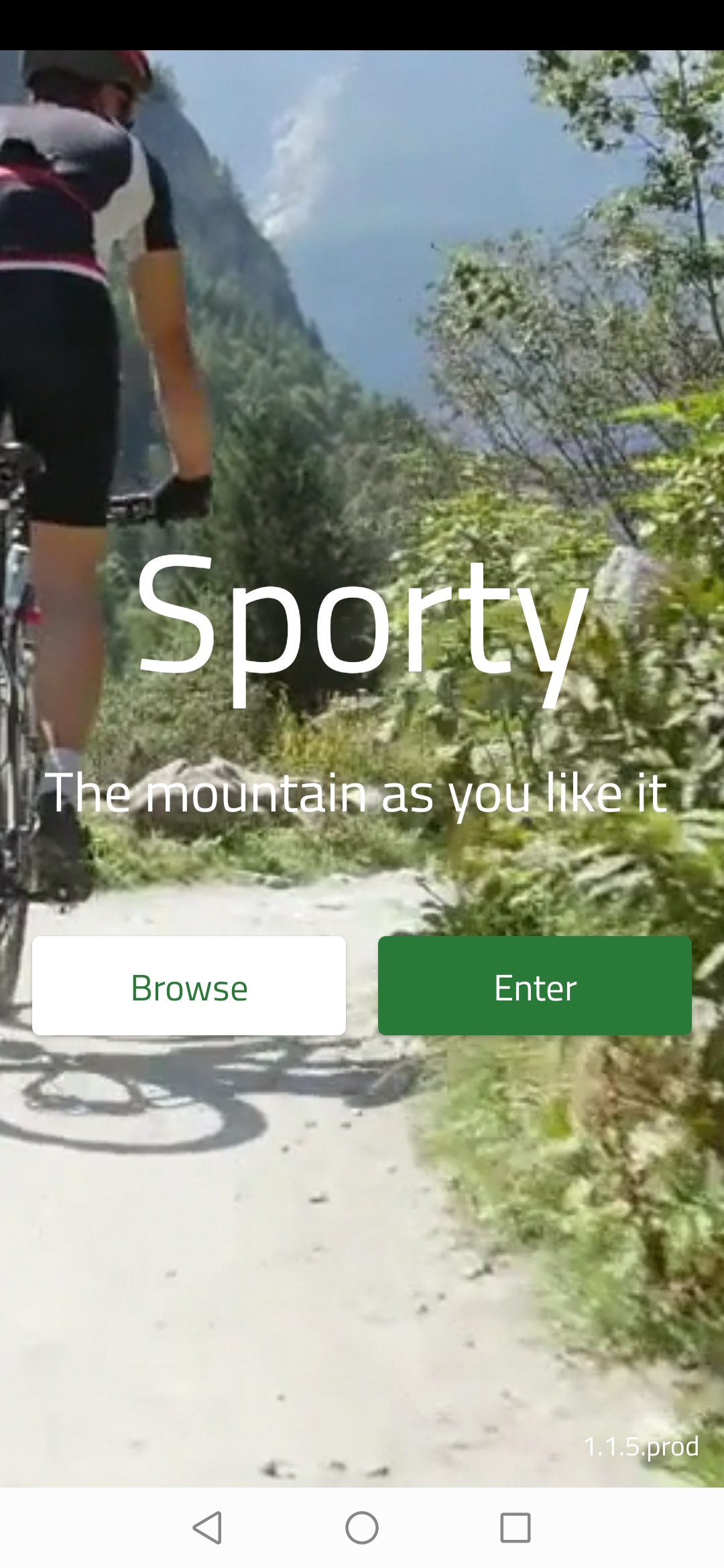The image size is (724, 1568).
Task: Click "The mountain as you like it" tagline
Action: coord(356,793)
